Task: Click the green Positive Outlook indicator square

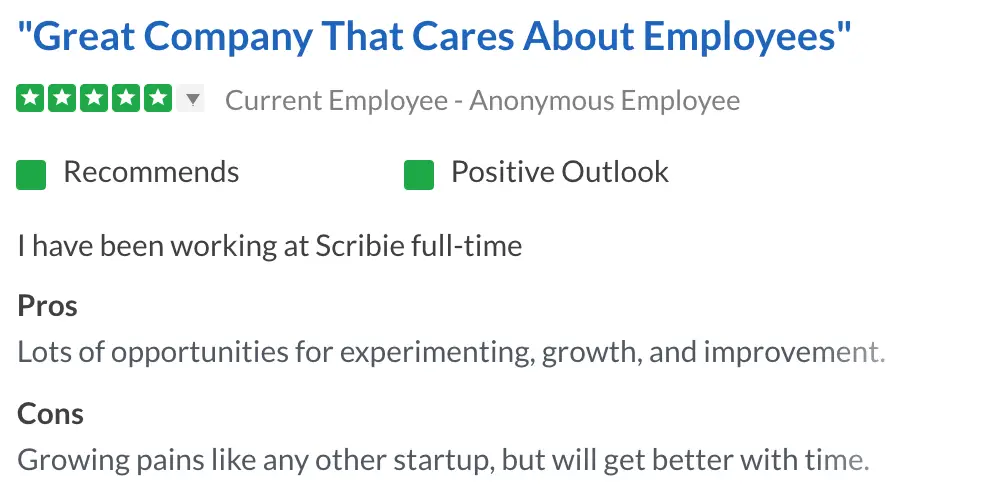Action: tap(419, 174)
